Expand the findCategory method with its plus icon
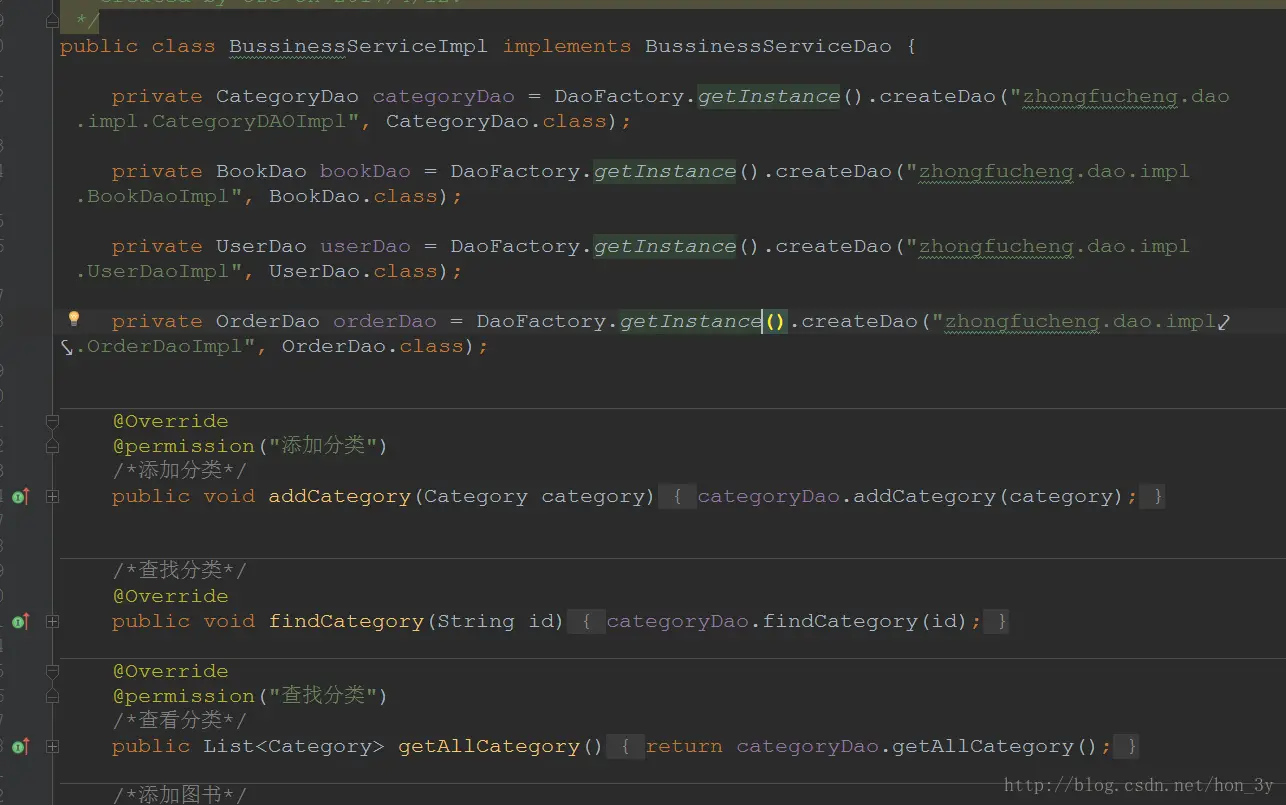 (52, 621)
